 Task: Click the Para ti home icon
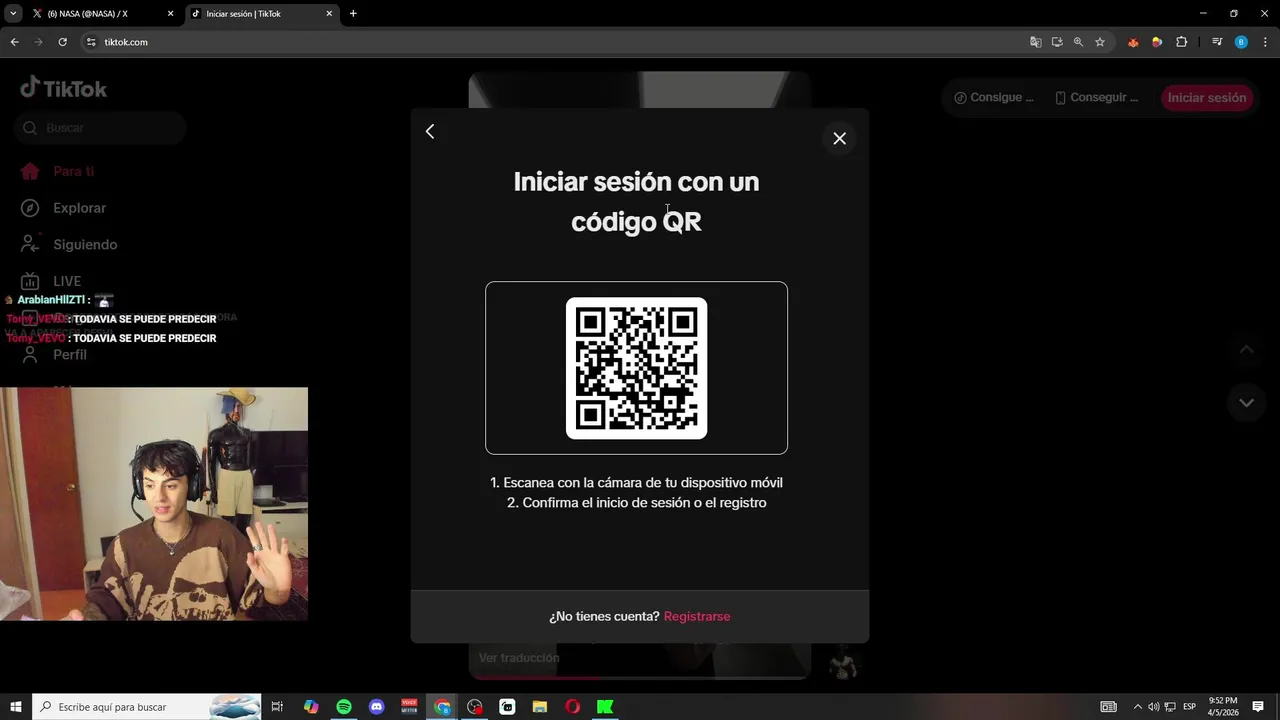(x=30, y=171)
